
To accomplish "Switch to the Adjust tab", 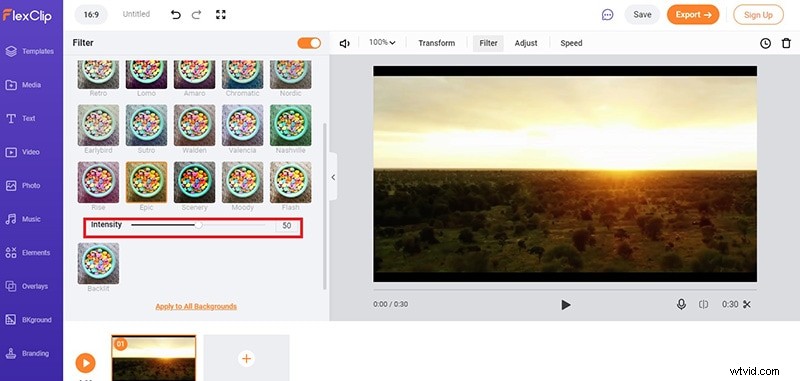I will pyautogui.click(x=526, y=43).
